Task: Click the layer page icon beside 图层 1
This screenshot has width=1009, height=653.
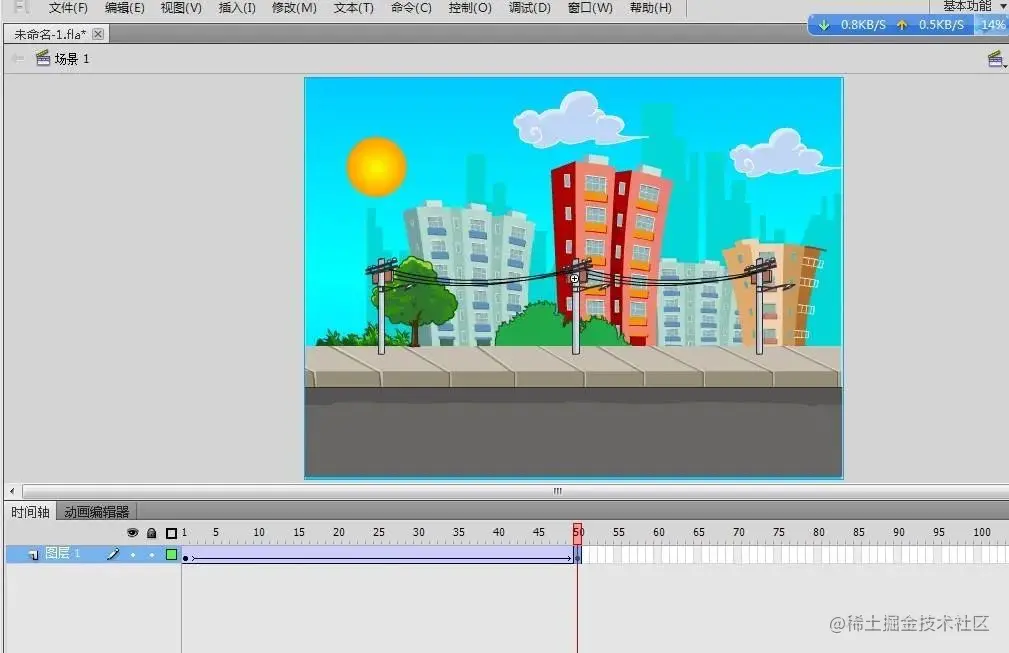Action: (x=33, y=554)
